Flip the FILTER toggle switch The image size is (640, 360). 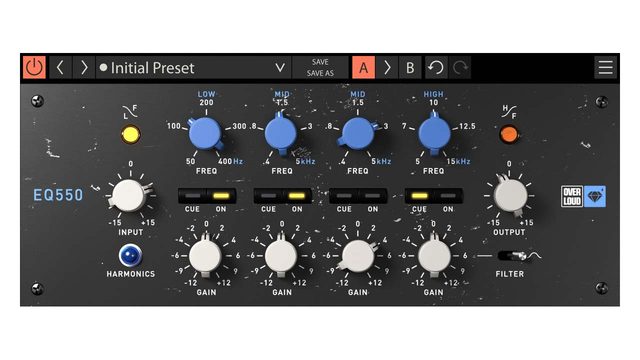[x=512, y=256]
